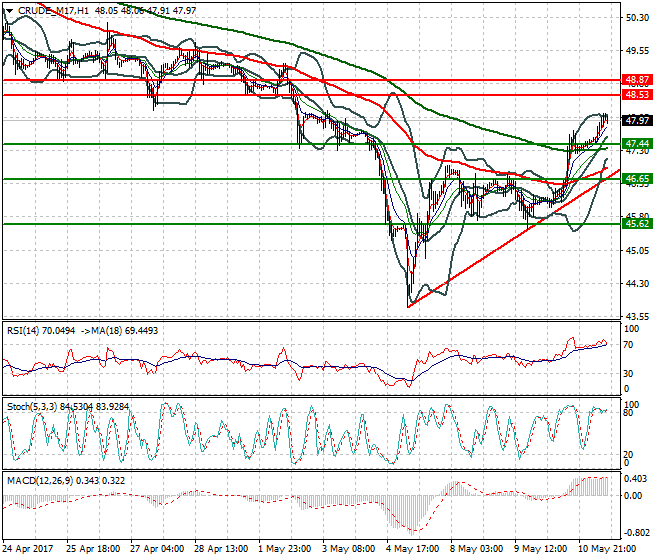Click the Stochastic scale value 20
The height and width of the screenshot is (560, 660).
(628, 455)
